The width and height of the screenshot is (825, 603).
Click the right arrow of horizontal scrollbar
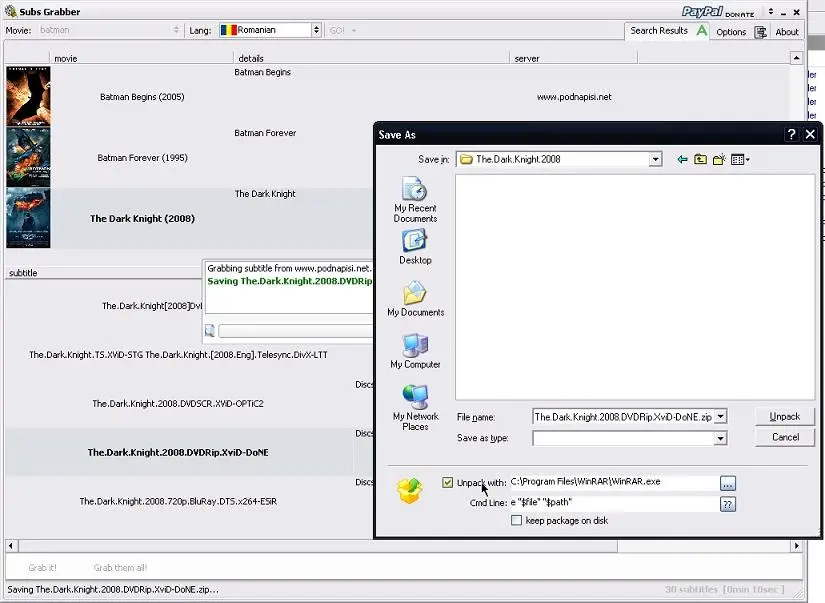point(797,546)
